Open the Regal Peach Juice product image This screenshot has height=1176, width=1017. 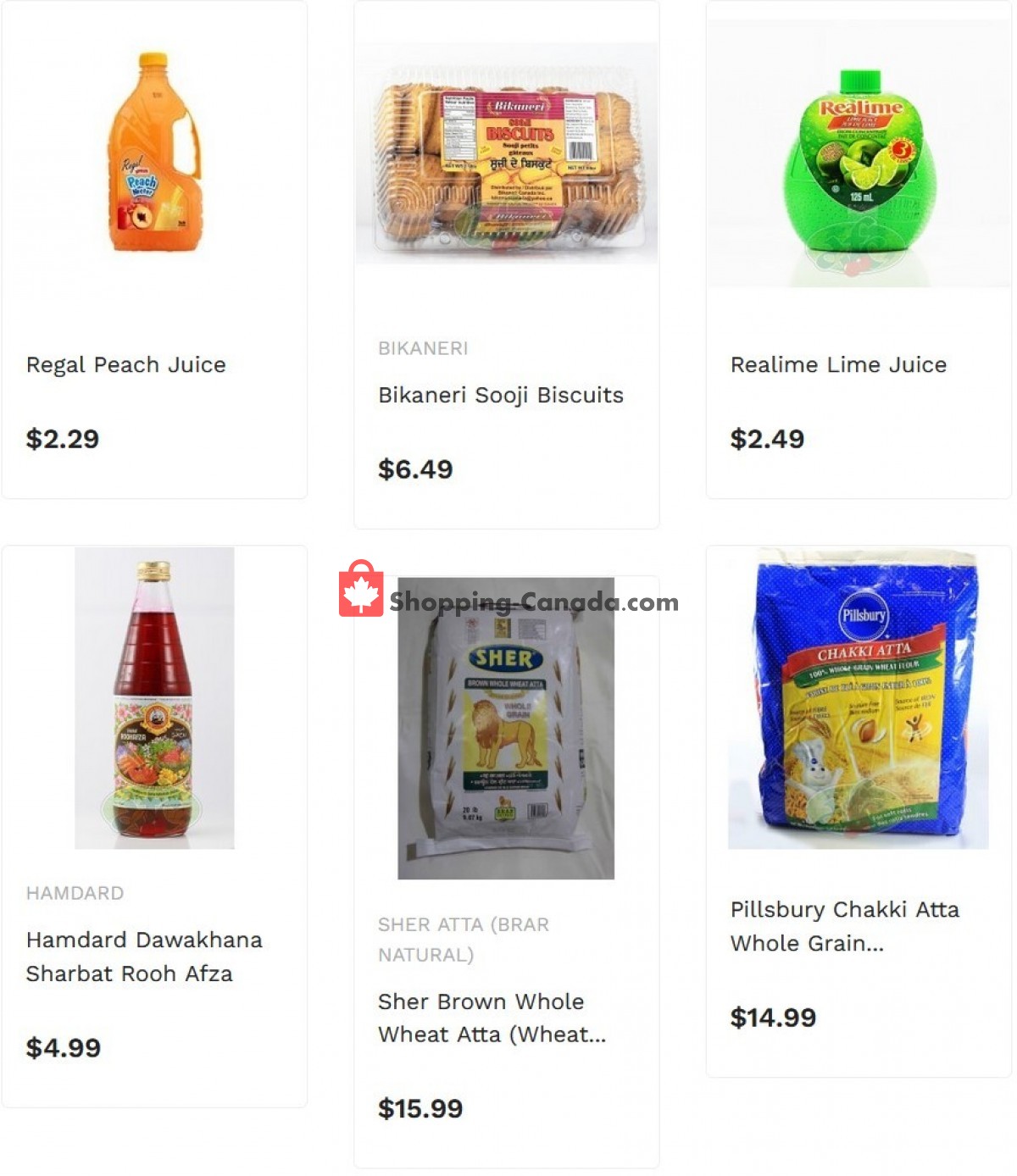coord(154,153)
